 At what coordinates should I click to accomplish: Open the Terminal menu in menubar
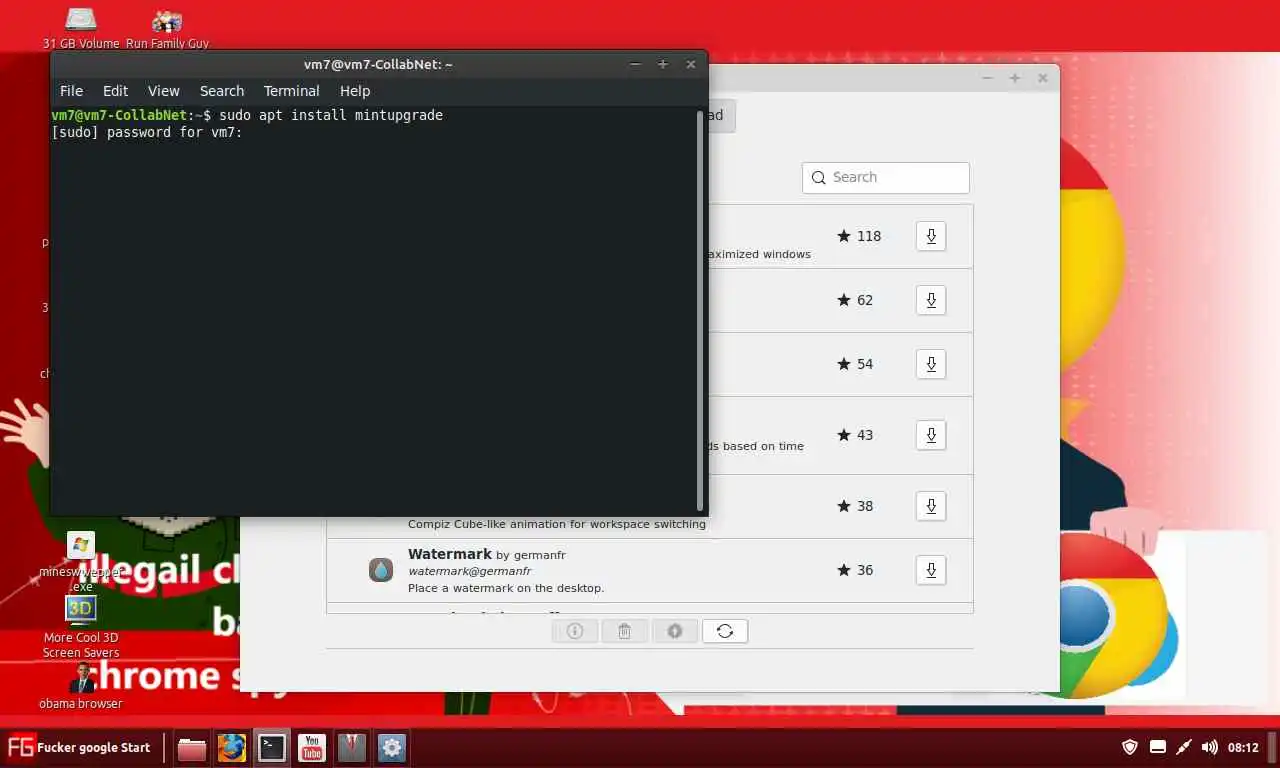point(292,90)
